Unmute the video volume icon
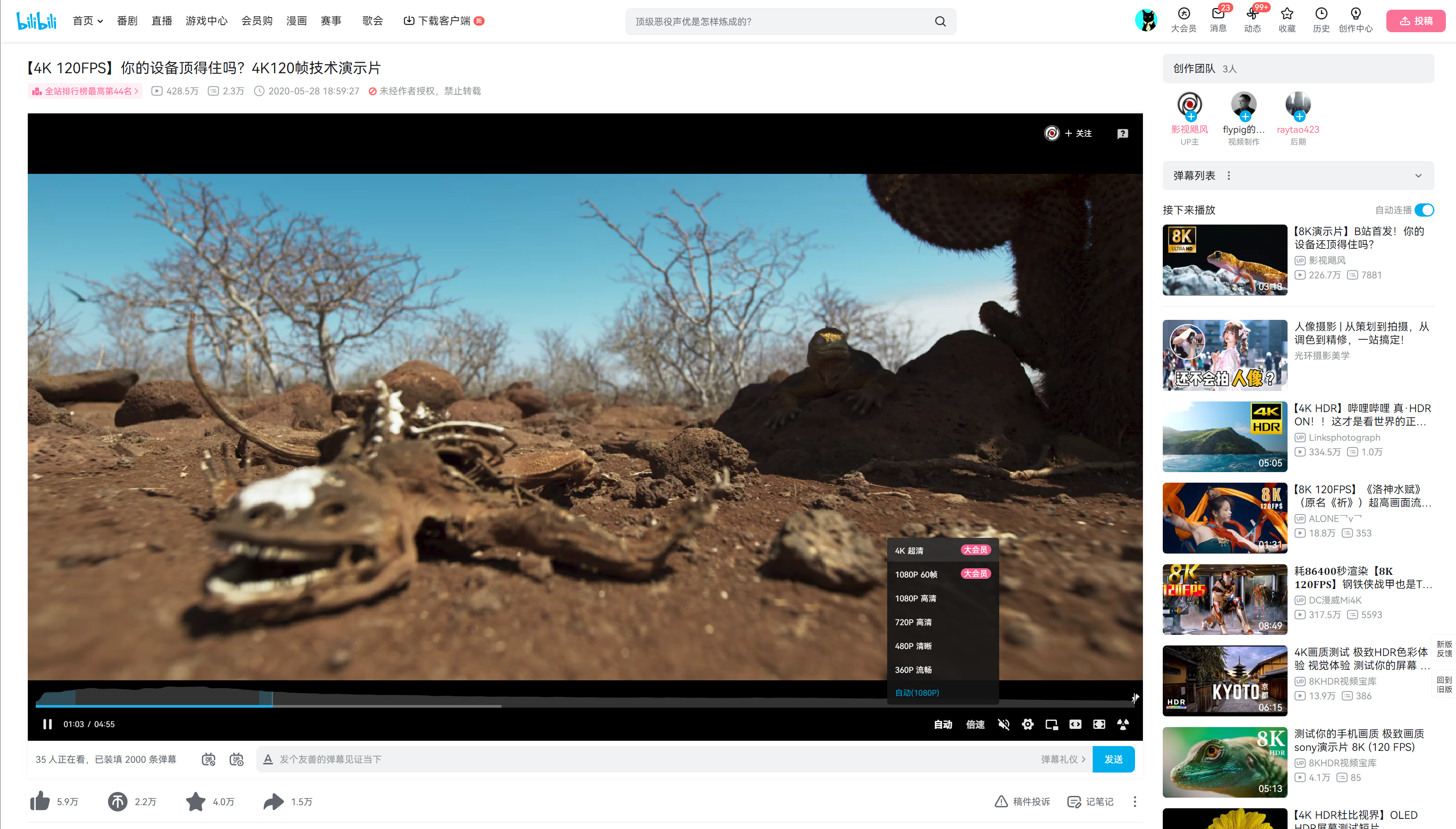The width and height of the screenshot is (1456, 829). pyautogui.click(x=1004, y=724)
